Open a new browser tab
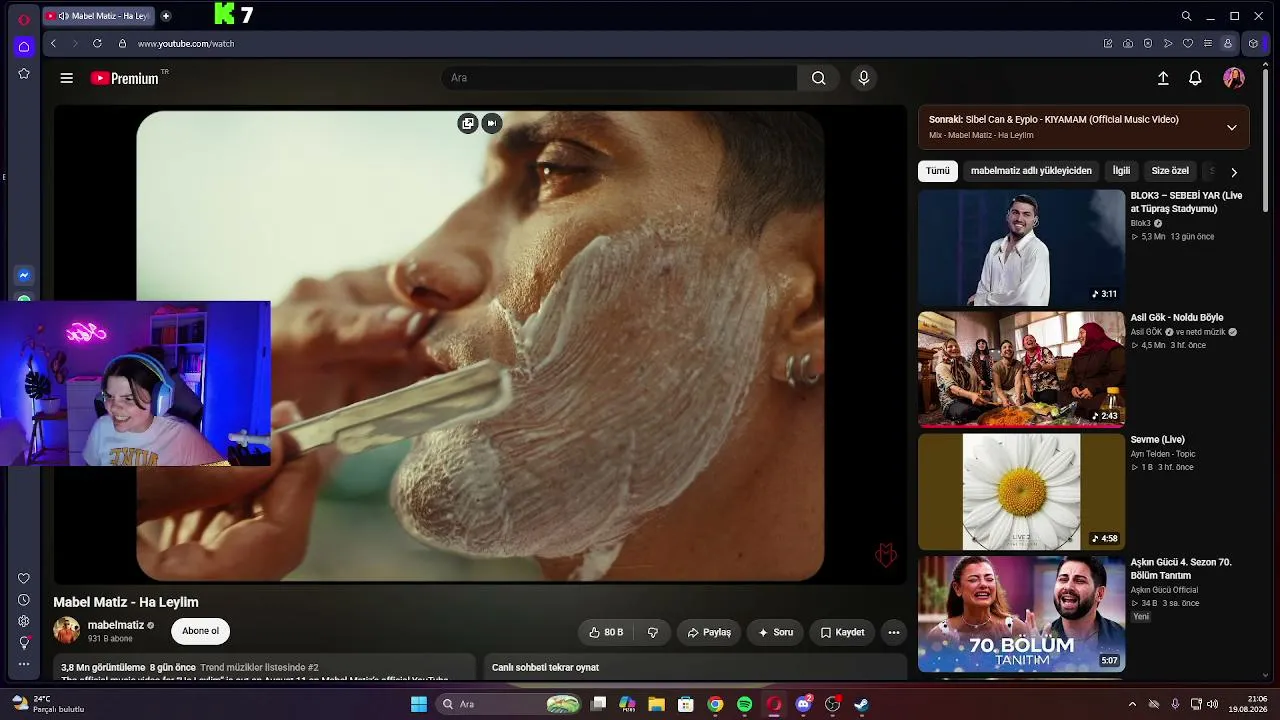This screenshot has height=720, width=1280. [166, 16]
